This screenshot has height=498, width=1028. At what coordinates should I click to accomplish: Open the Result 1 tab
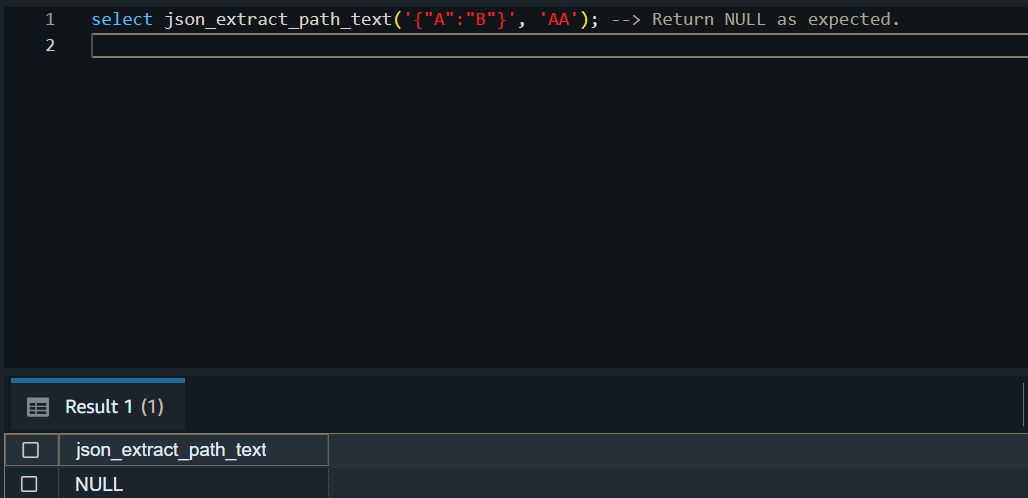[98, 406]
